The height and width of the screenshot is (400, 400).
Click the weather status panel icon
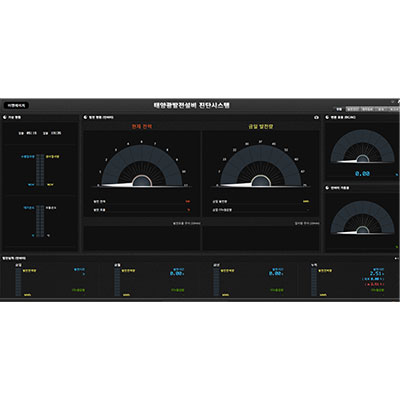click(x=5, y=117)
